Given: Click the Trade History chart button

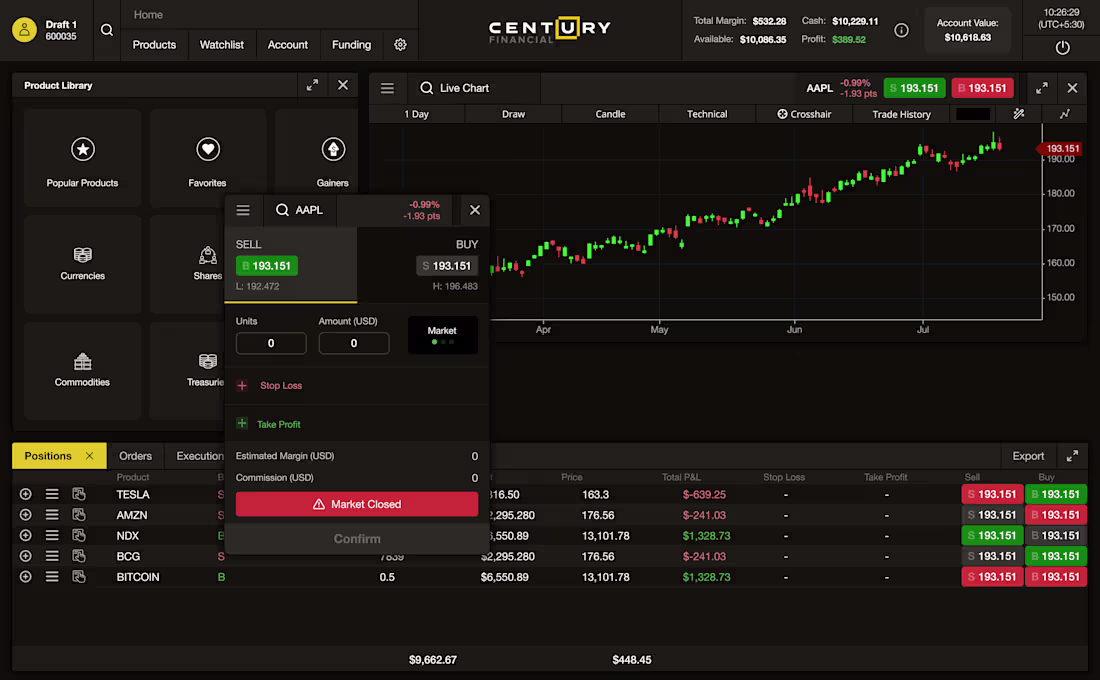Looking at the screenshot, I should click(x=901, y=114).
